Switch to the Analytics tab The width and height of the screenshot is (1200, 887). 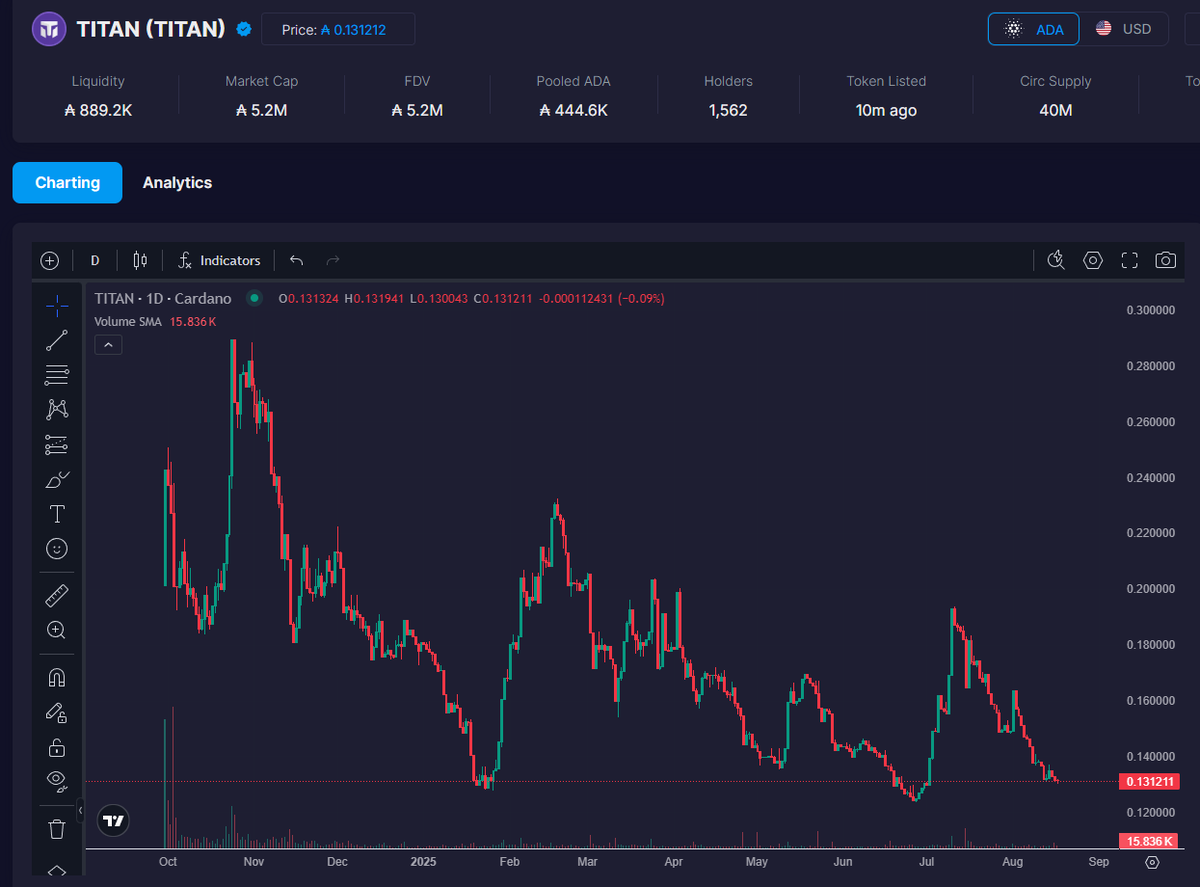[x=177, y=183]
